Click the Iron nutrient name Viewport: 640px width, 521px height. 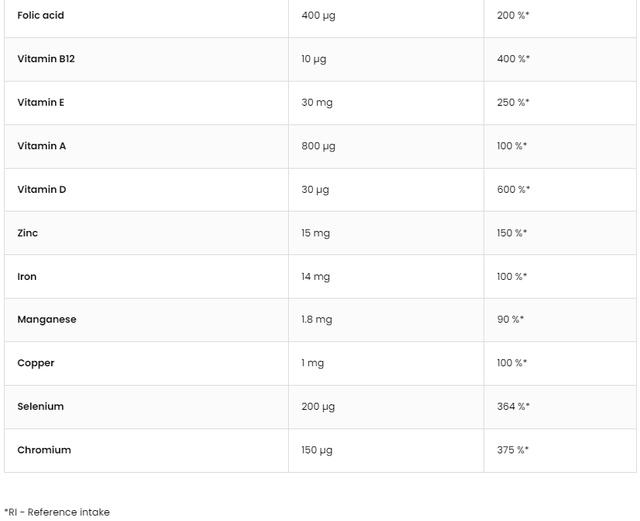[x=27, y=276]
